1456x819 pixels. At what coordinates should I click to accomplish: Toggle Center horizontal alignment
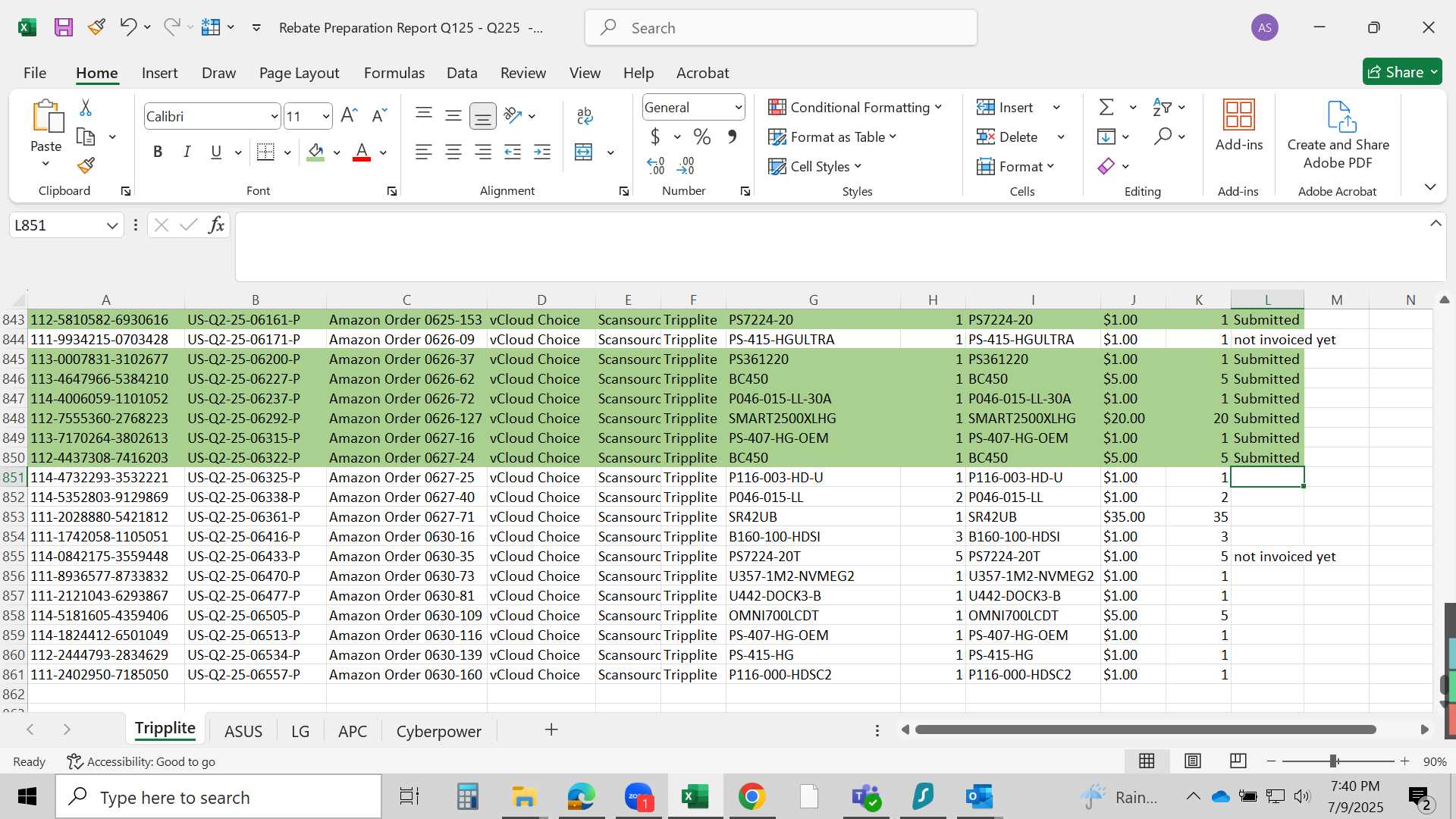click(453, 152)
